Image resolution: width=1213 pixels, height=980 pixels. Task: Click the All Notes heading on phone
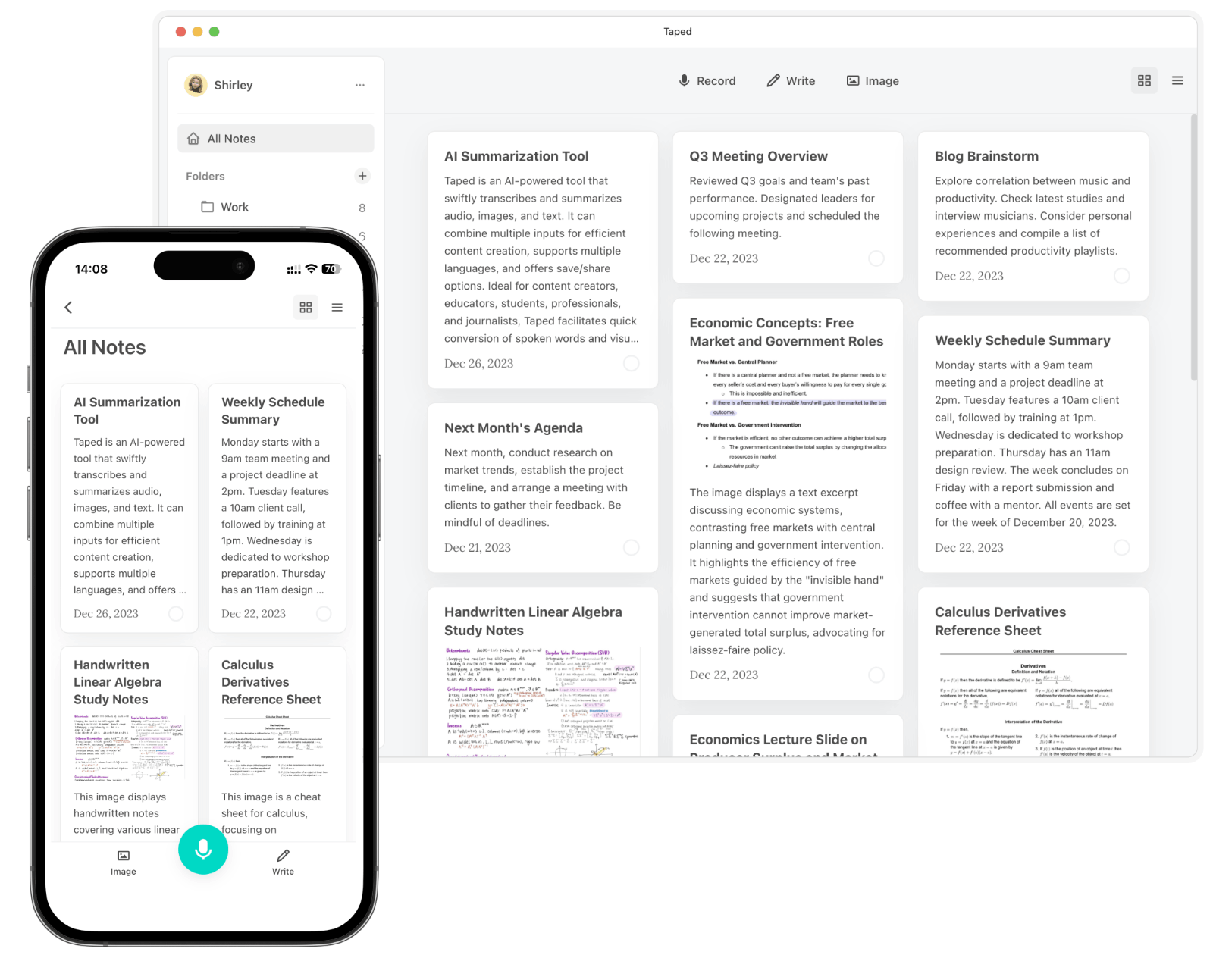[x=105, y=347]
